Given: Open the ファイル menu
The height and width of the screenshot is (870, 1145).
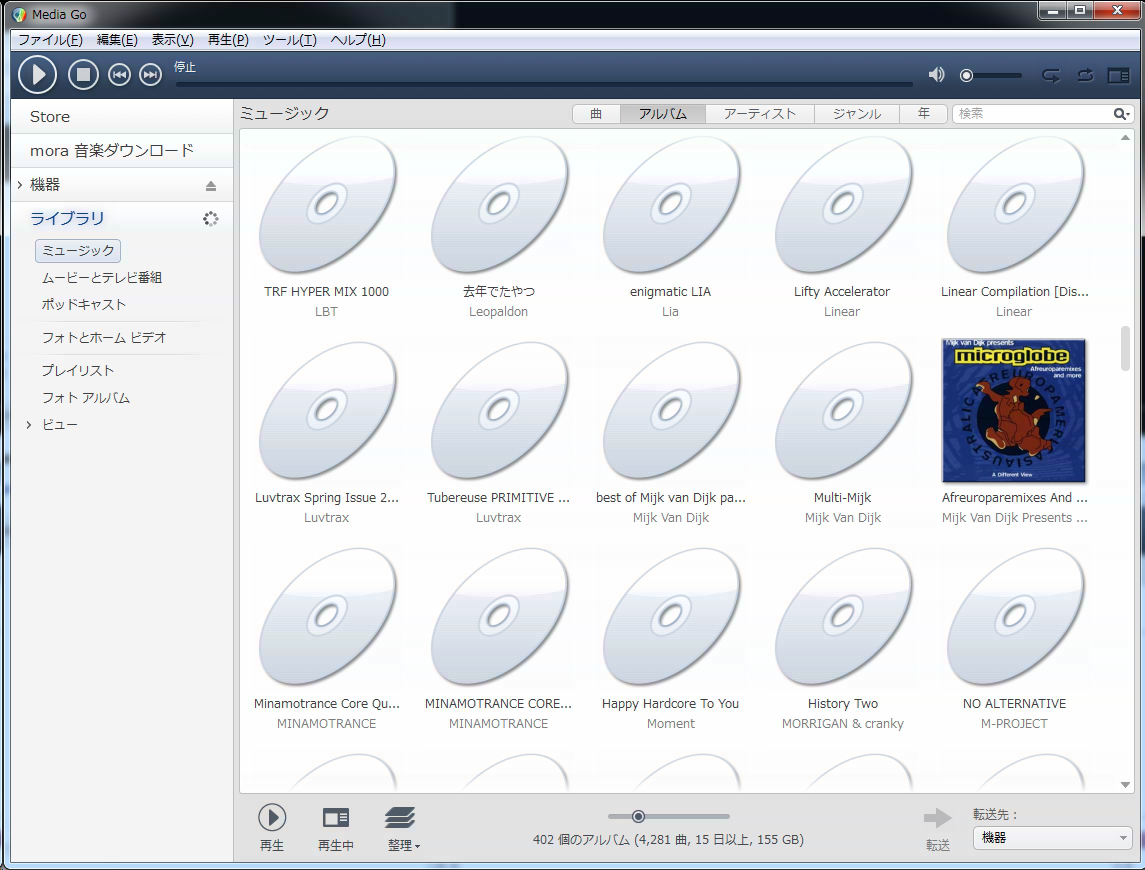Looking at the screenshot, I should pyautogui.click(x=50, y=39).
